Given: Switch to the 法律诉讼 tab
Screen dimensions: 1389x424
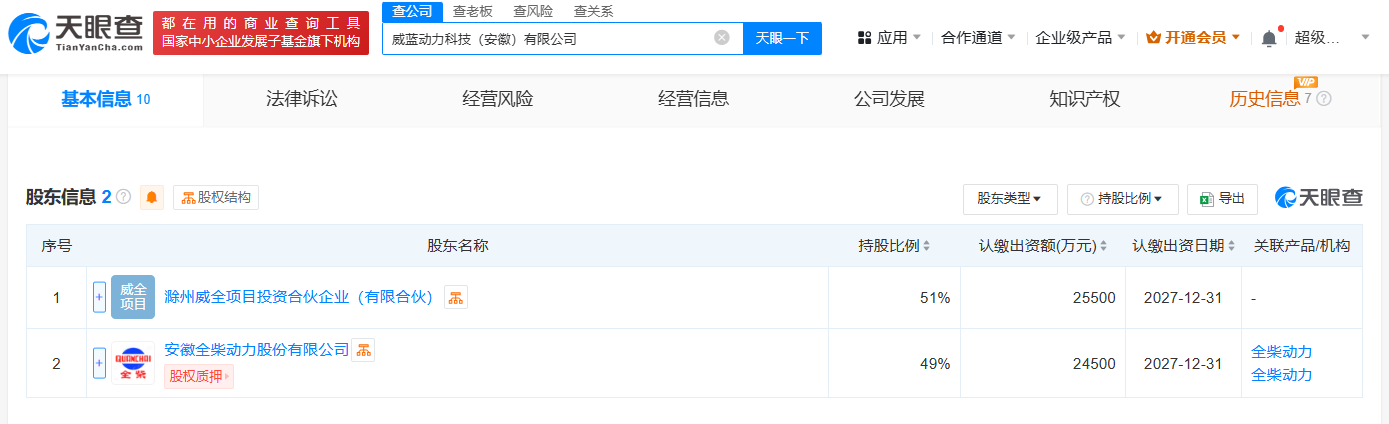Looking at the screenshot, I should [x=302, y=99].
